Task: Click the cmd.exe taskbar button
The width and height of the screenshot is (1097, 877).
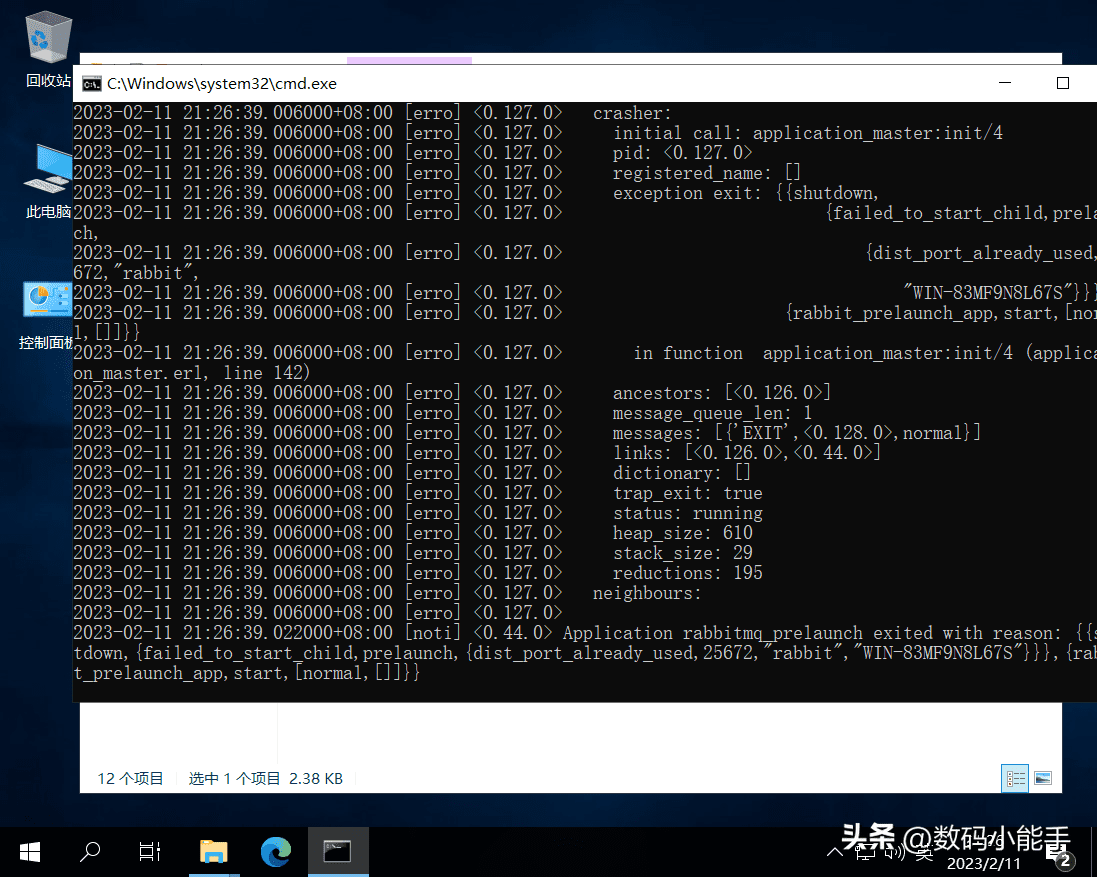Action: 337,851
